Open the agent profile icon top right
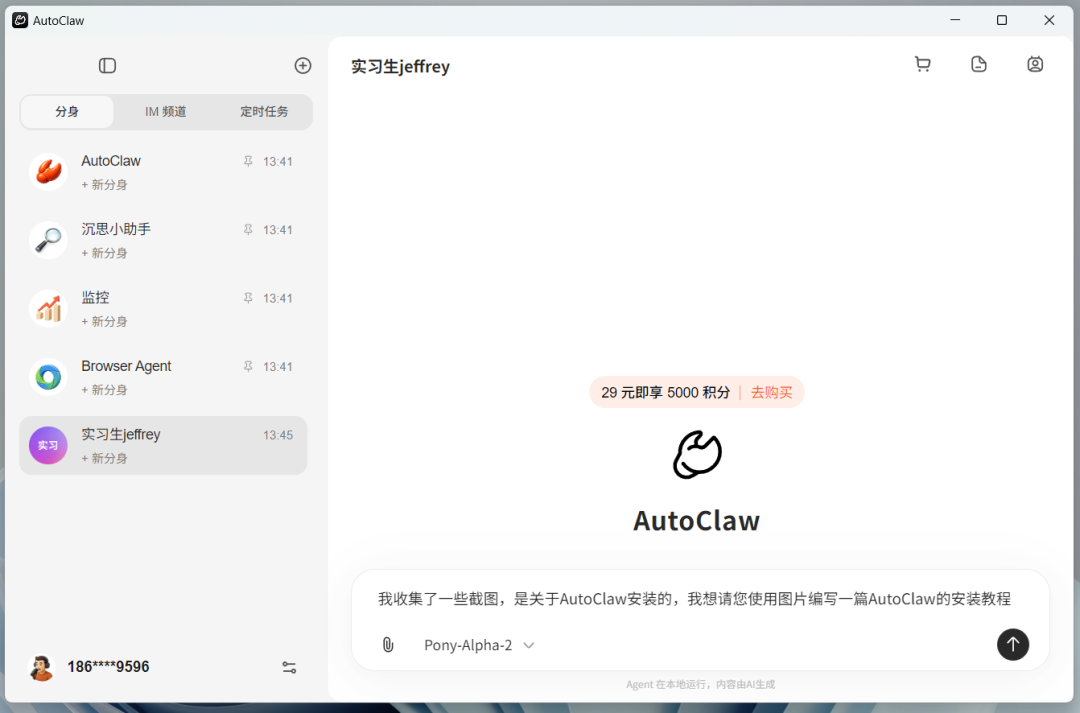Screen dimensions: 1080x713 (x=1035, y=63)
